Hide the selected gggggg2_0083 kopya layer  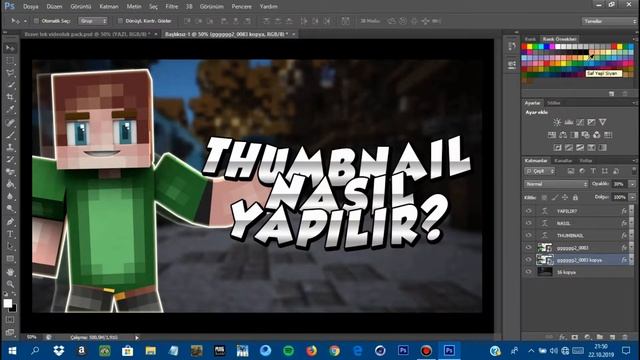click(x=529, y=260)
